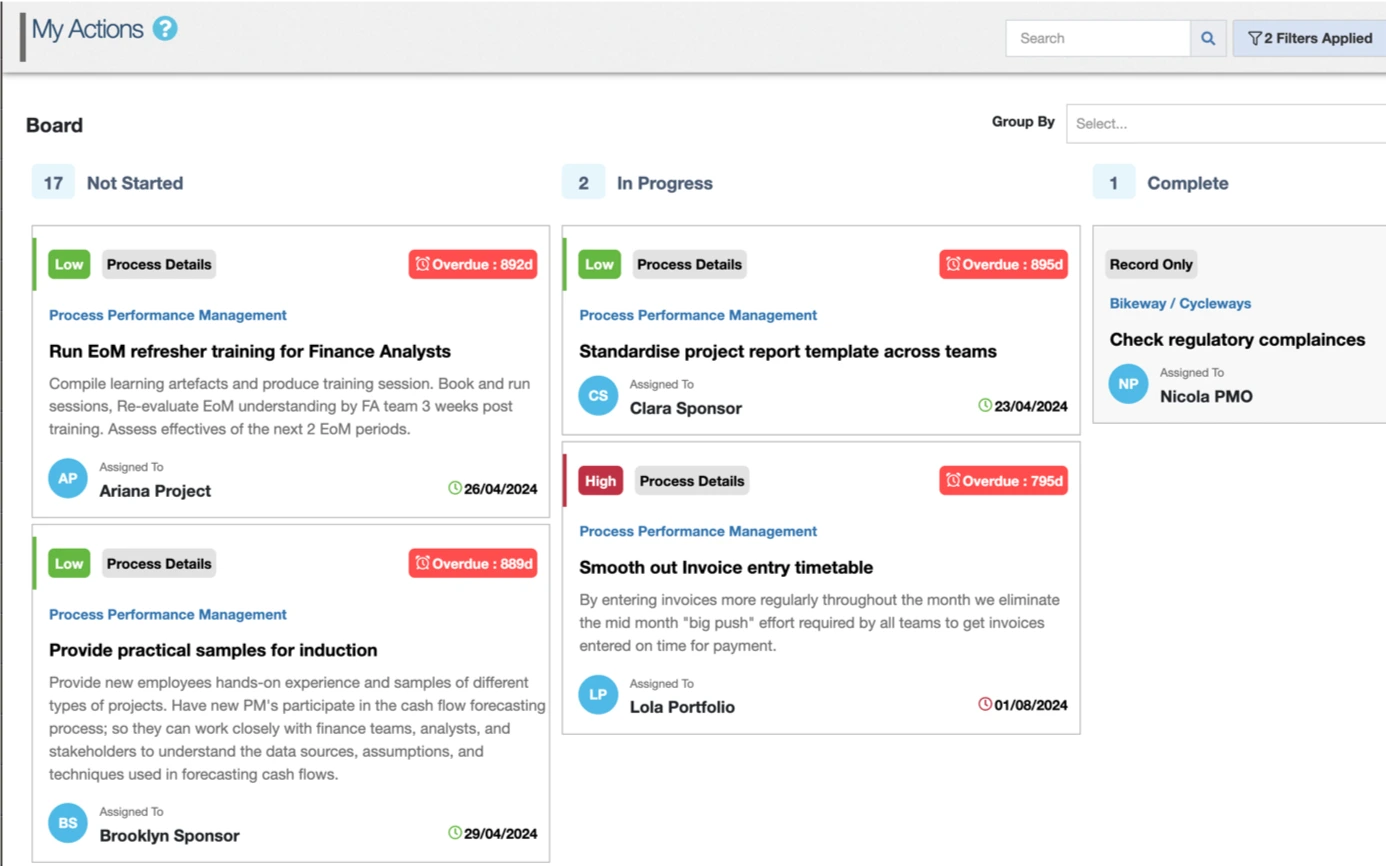Click green clock icon beside 26/04/2024

pyautogui.click(x=455, y=488)
